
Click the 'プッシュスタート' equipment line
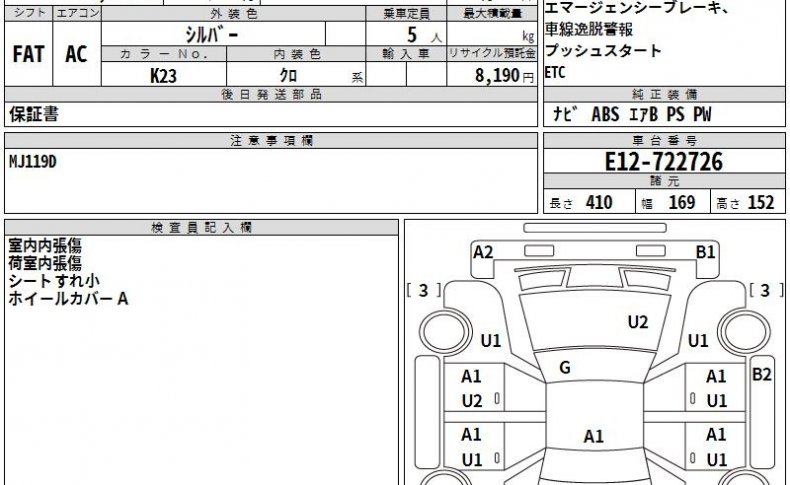click(x=603, y=51)
